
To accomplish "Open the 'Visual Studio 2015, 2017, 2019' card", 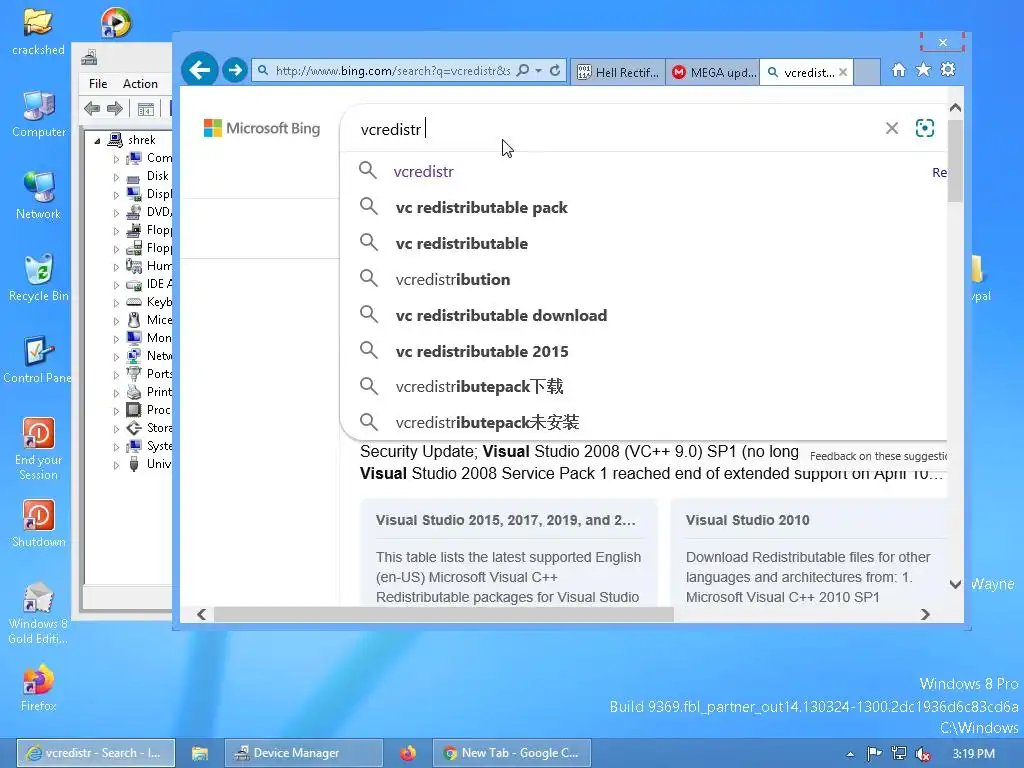I will pyautogui.click(x=509, y=552).
